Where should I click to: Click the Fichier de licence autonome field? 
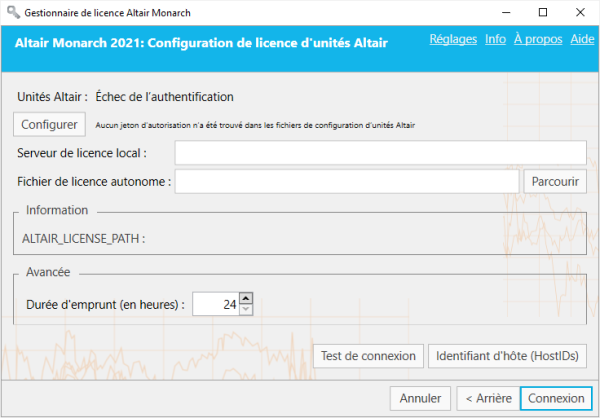[x=346, y=181]
